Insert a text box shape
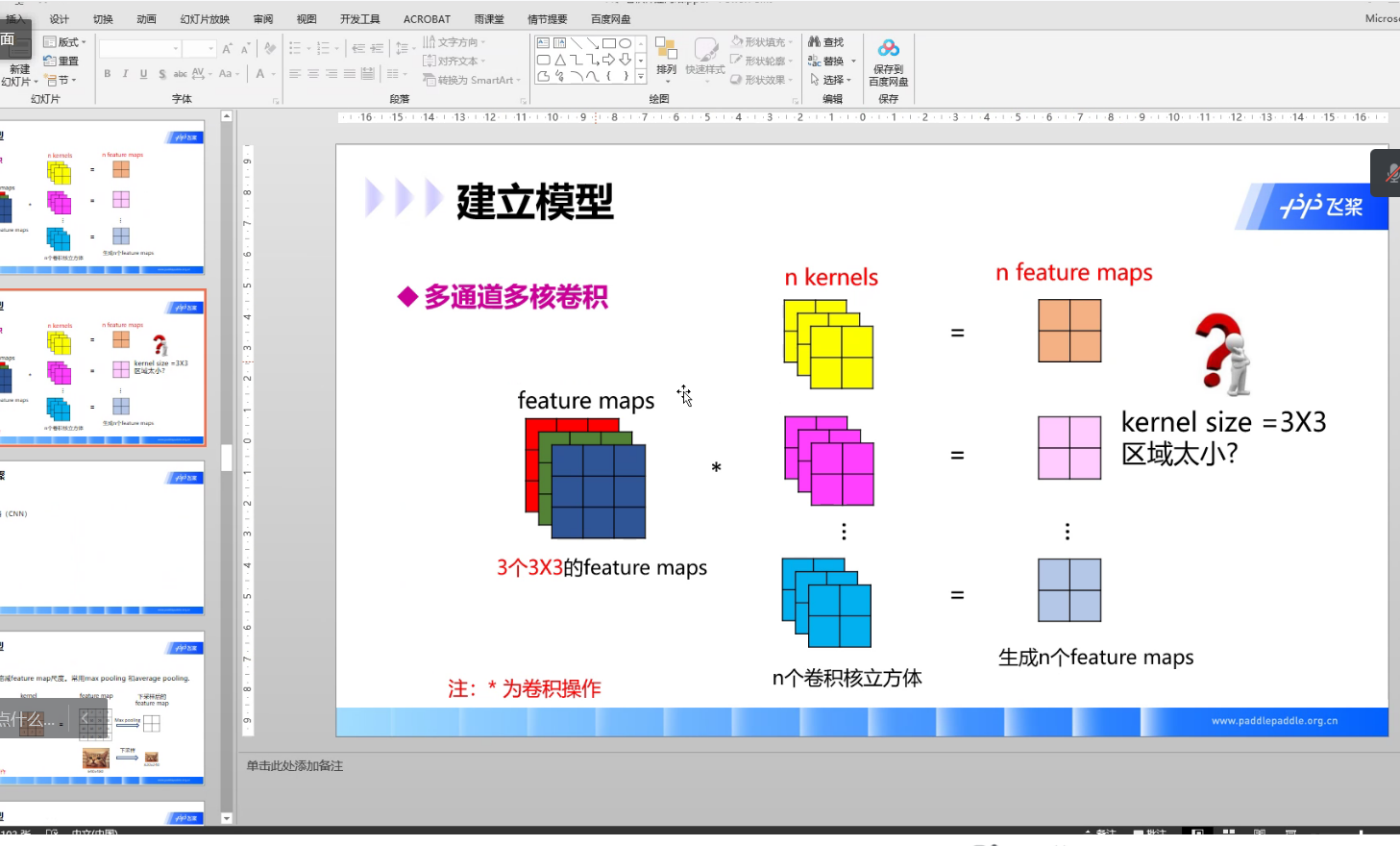This screenshot has width=1400, height=846. click(x=544, y=43)
